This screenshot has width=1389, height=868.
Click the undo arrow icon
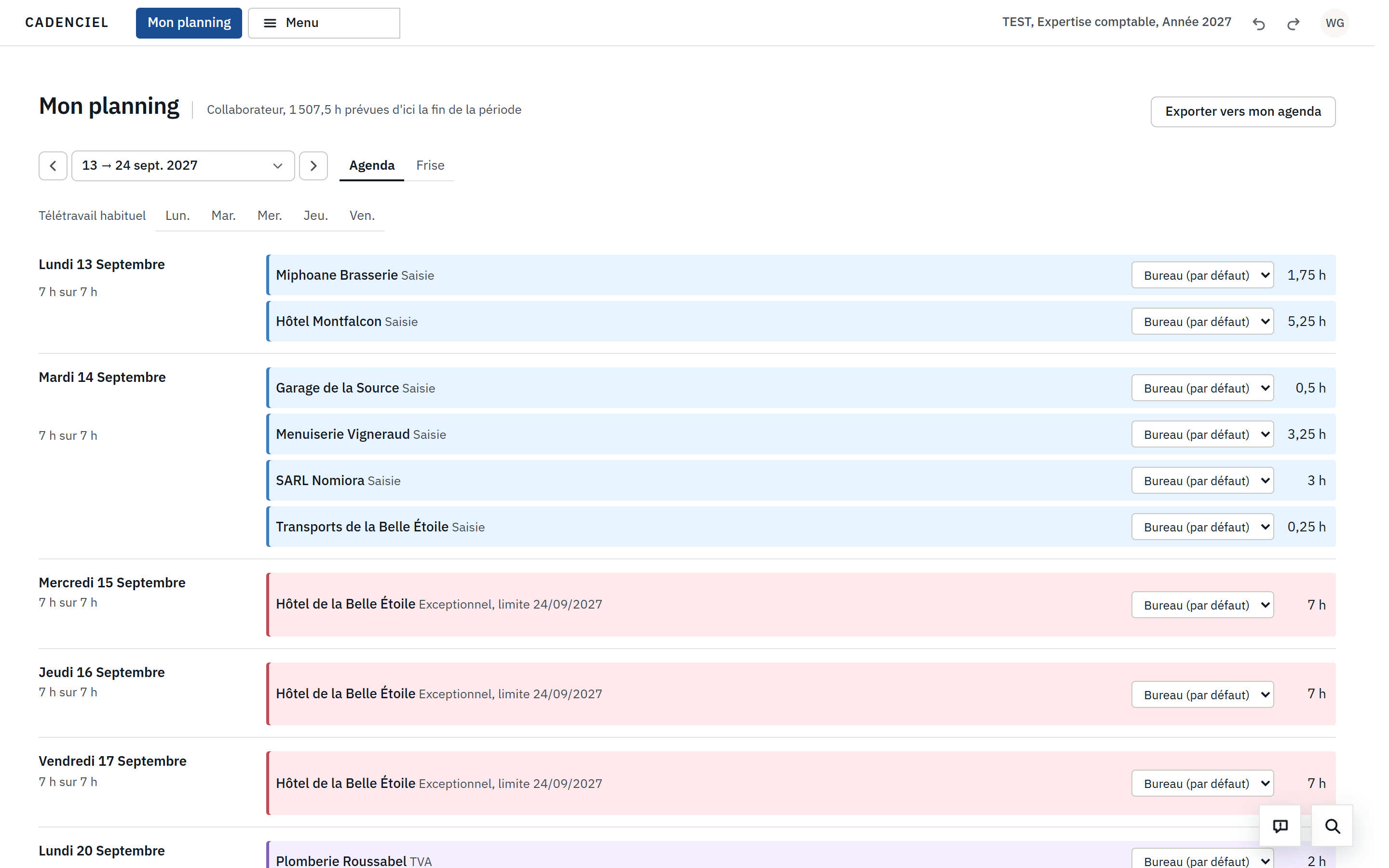tap(1258, 24)
